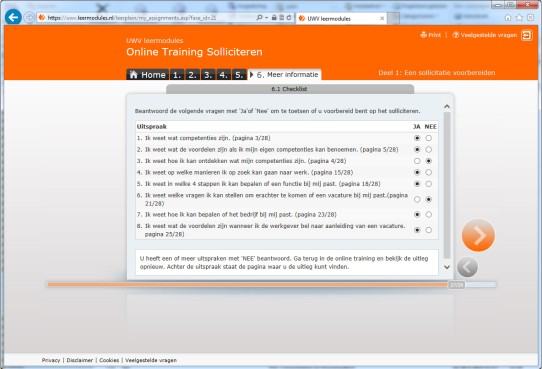
Task: Select NEE for statement 2 voordelen competenties
Action: (429, 150)
